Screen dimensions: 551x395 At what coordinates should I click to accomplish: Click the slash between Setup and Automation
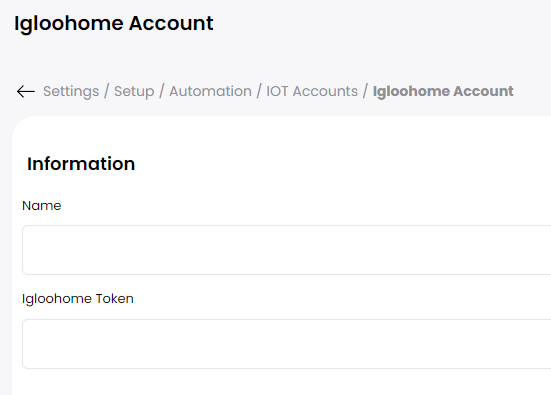click(x=162, y=91)
